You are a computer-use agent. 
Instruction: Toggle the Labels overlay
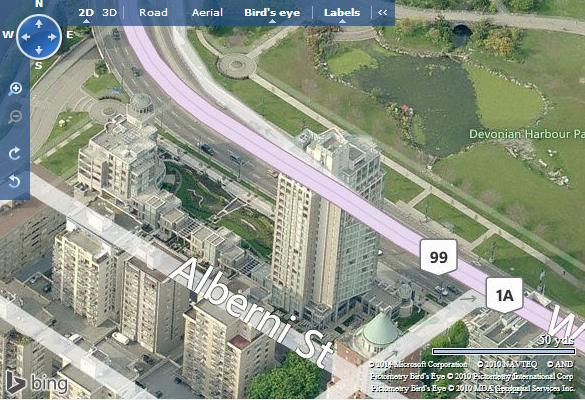[x=342, y=13]
